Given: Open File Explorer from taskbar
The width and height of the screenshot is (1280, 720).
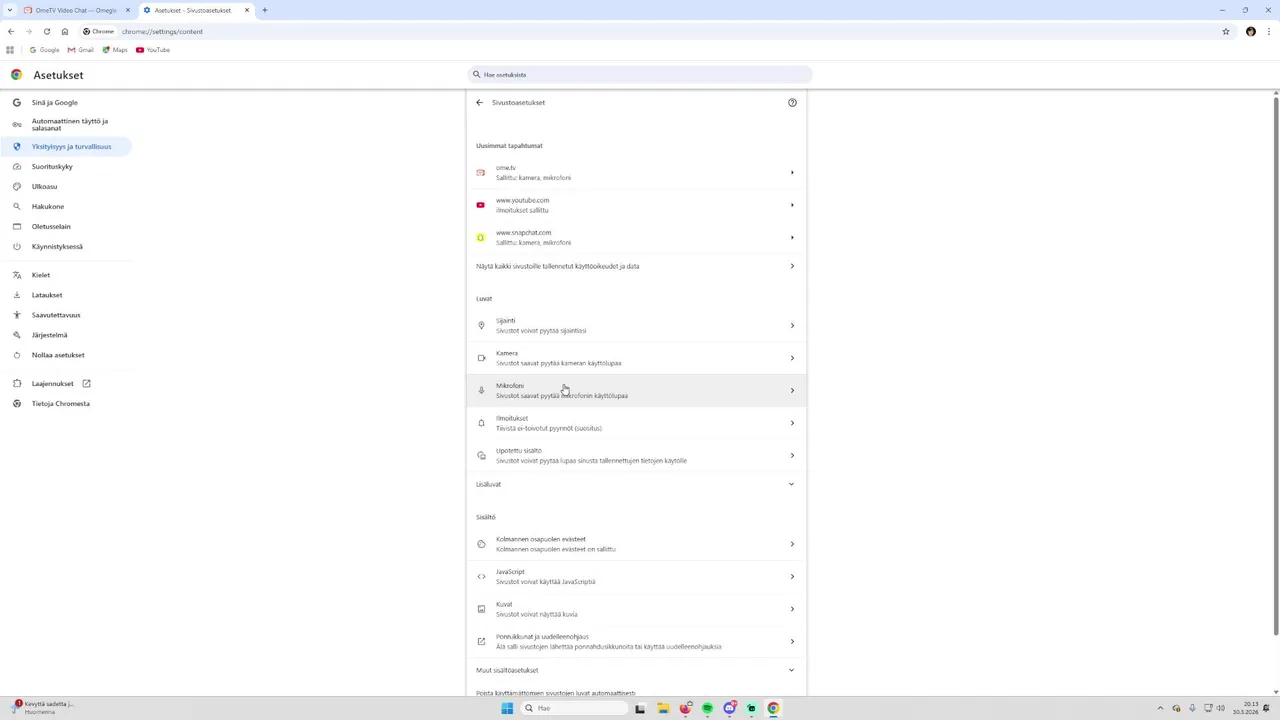Looking at the screenshot, I should tap(662, 708).
